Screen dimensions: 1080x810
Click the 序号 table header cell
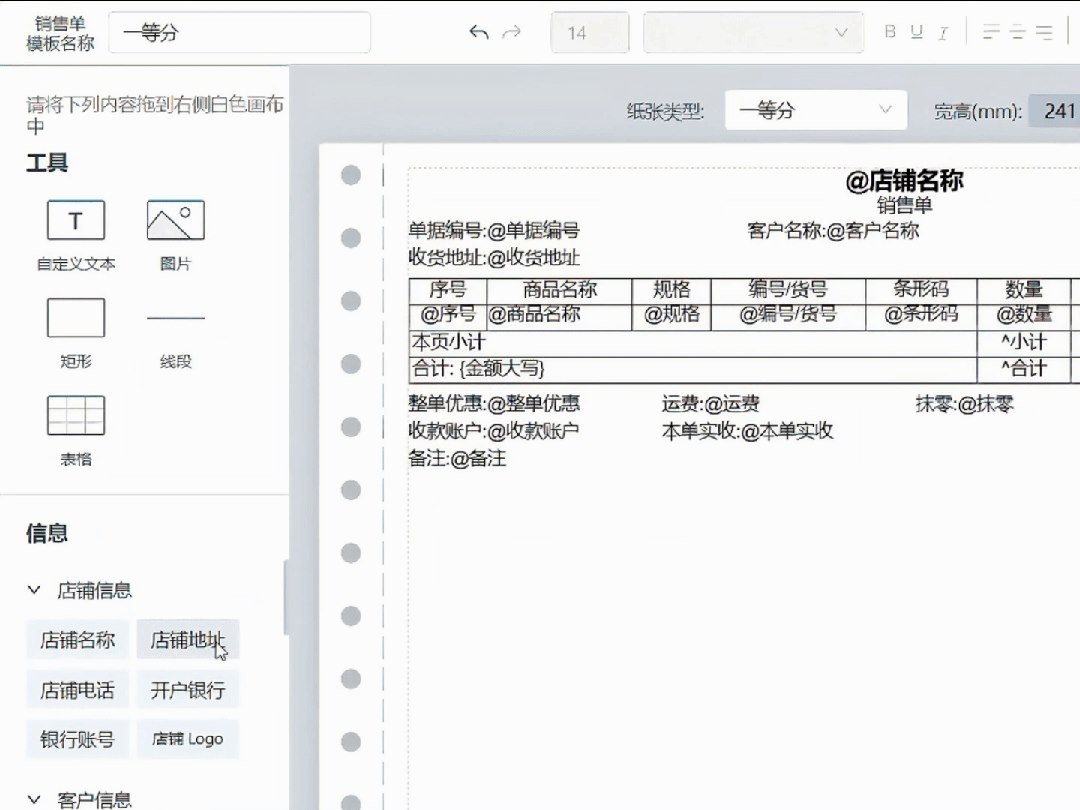[448, 290]
